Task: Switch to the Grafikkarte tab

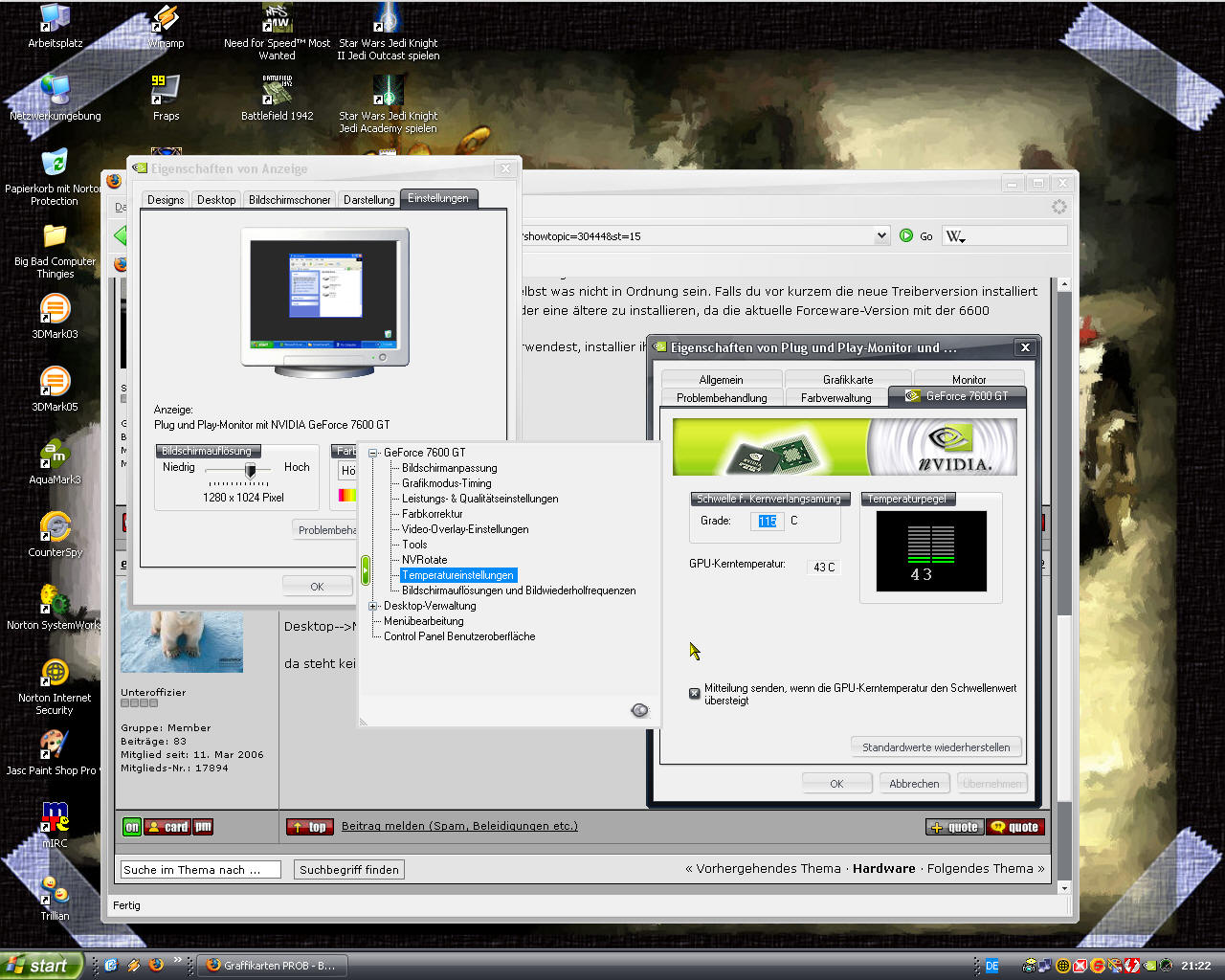Action: click(847, 379)
